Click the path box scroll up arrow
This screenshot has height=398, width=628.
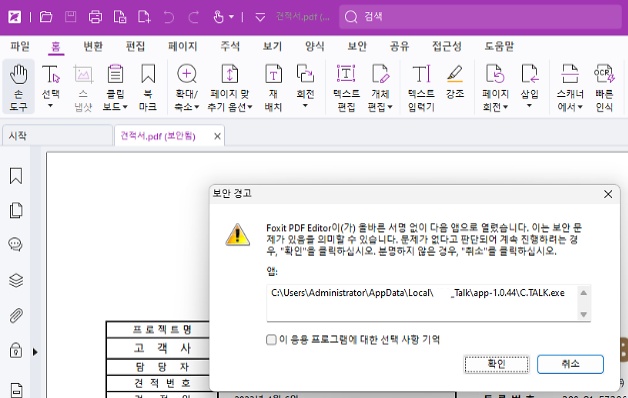coord(584,293)
